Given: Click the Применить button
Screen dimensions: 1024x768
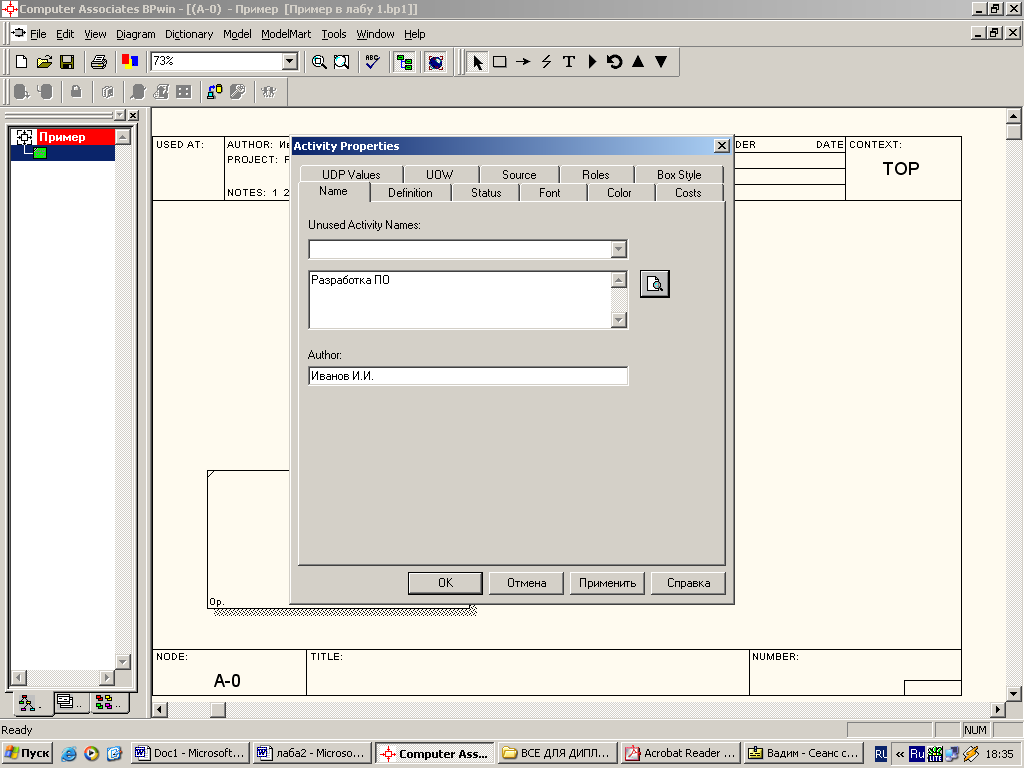Looking at the screenshot, I should [x=608, y=583].
